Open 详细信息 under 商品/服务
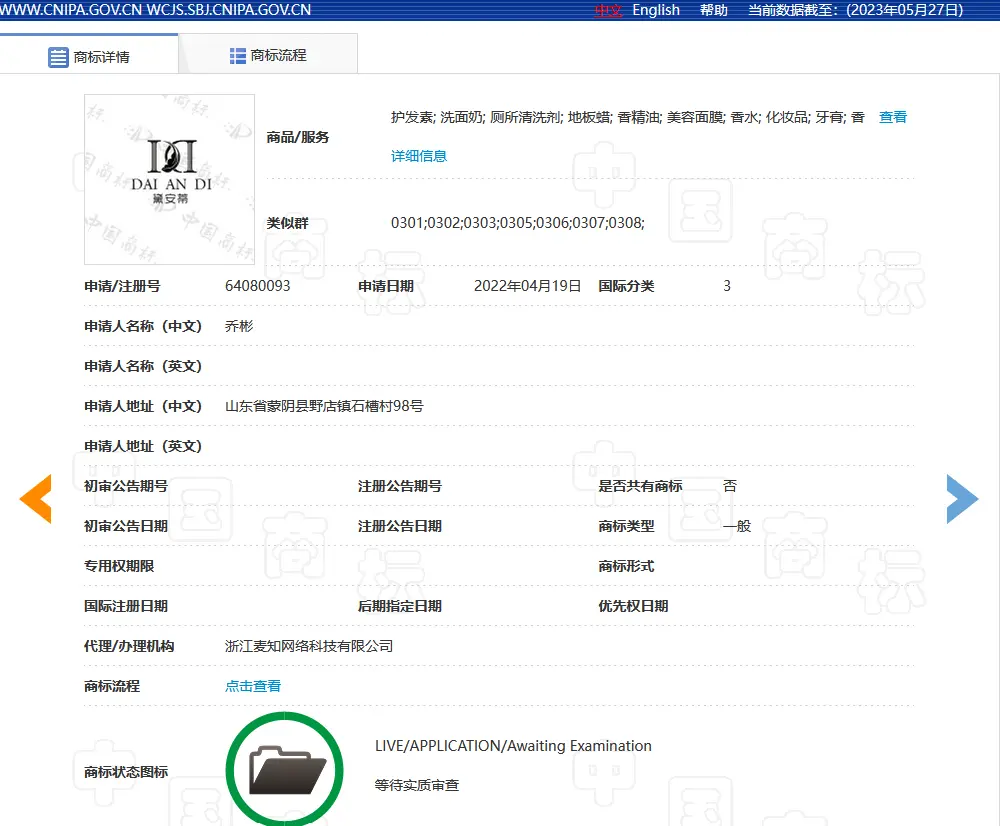Viewport: 1000px width, 826px height. (421, 156)
